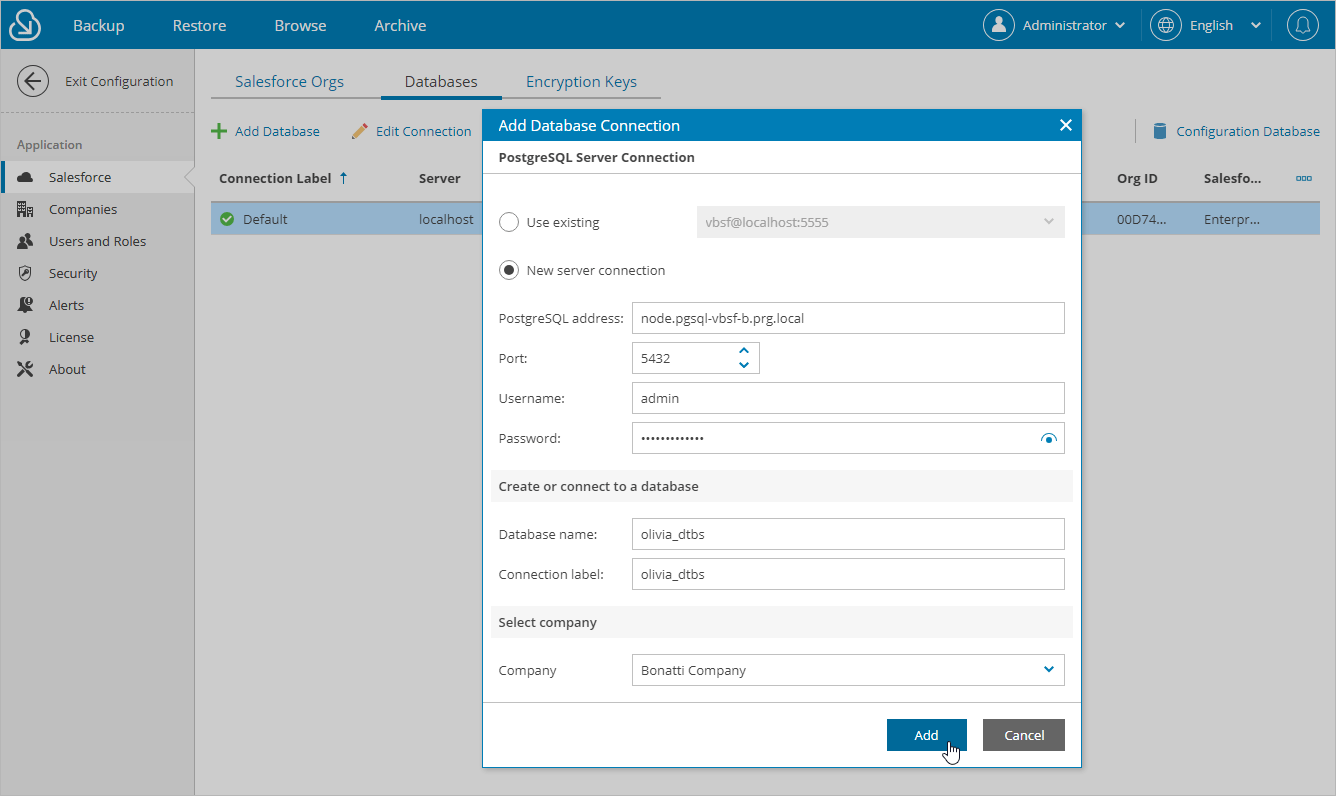Click the Add button to save connection

pyautogui.click(x=926, y=735)
